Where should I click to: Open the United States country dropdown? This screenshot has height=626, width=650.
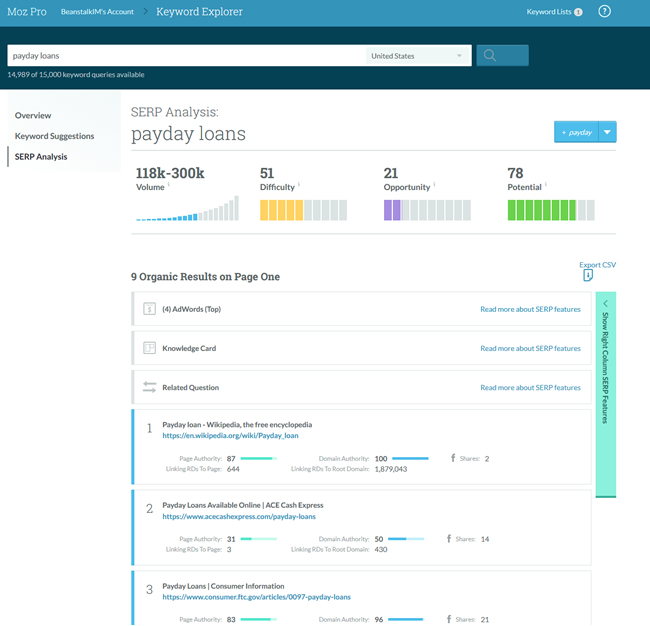coord(417,56)
